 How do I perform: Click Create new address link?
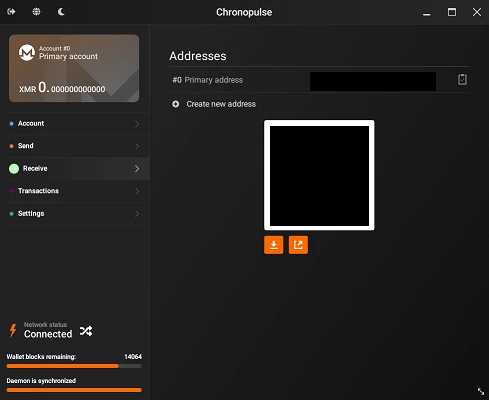pyautogui.click(x=221, y=104)
